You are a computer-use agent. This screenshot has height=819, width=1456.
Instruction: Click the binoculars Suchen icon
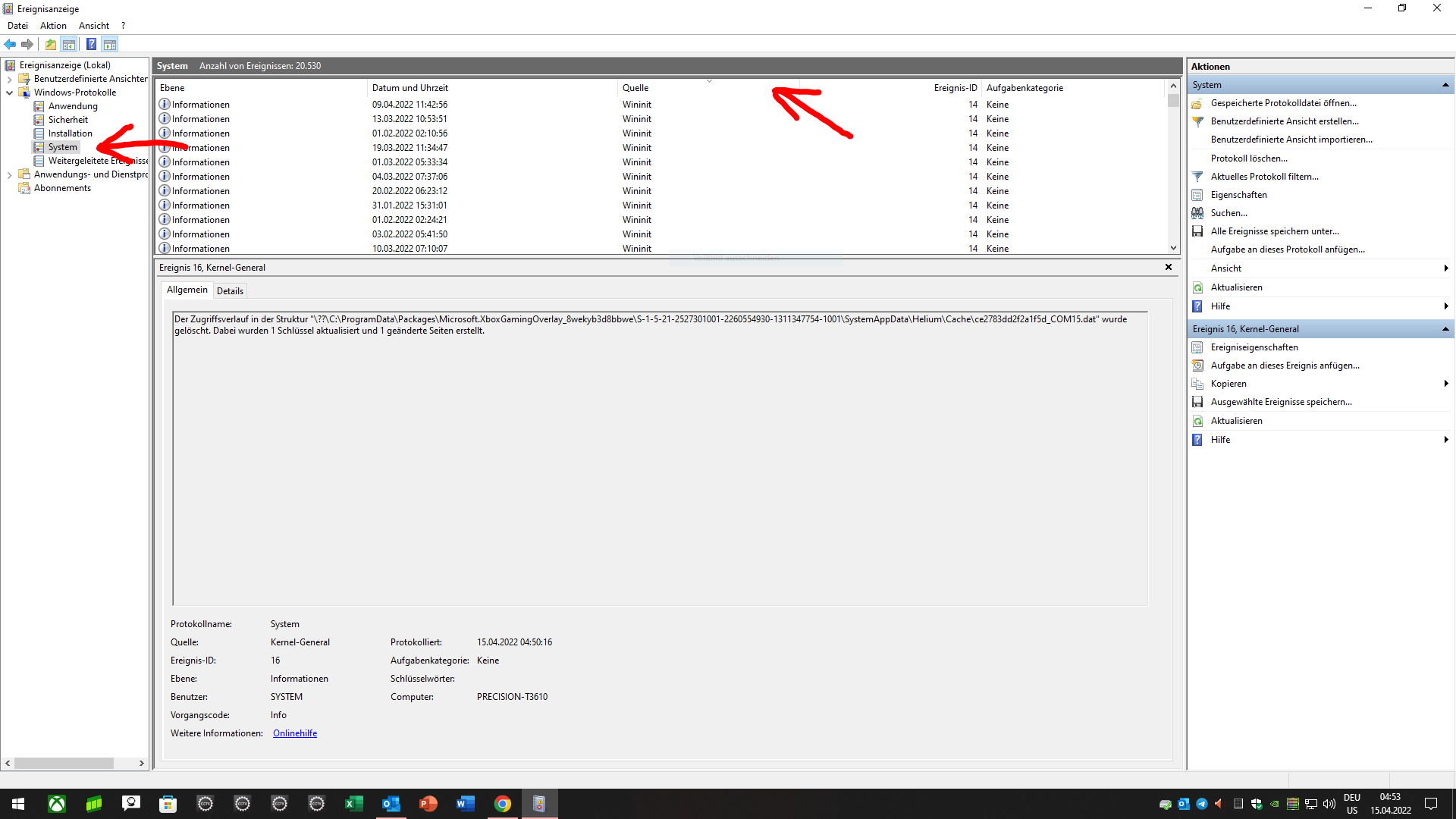1197,213
